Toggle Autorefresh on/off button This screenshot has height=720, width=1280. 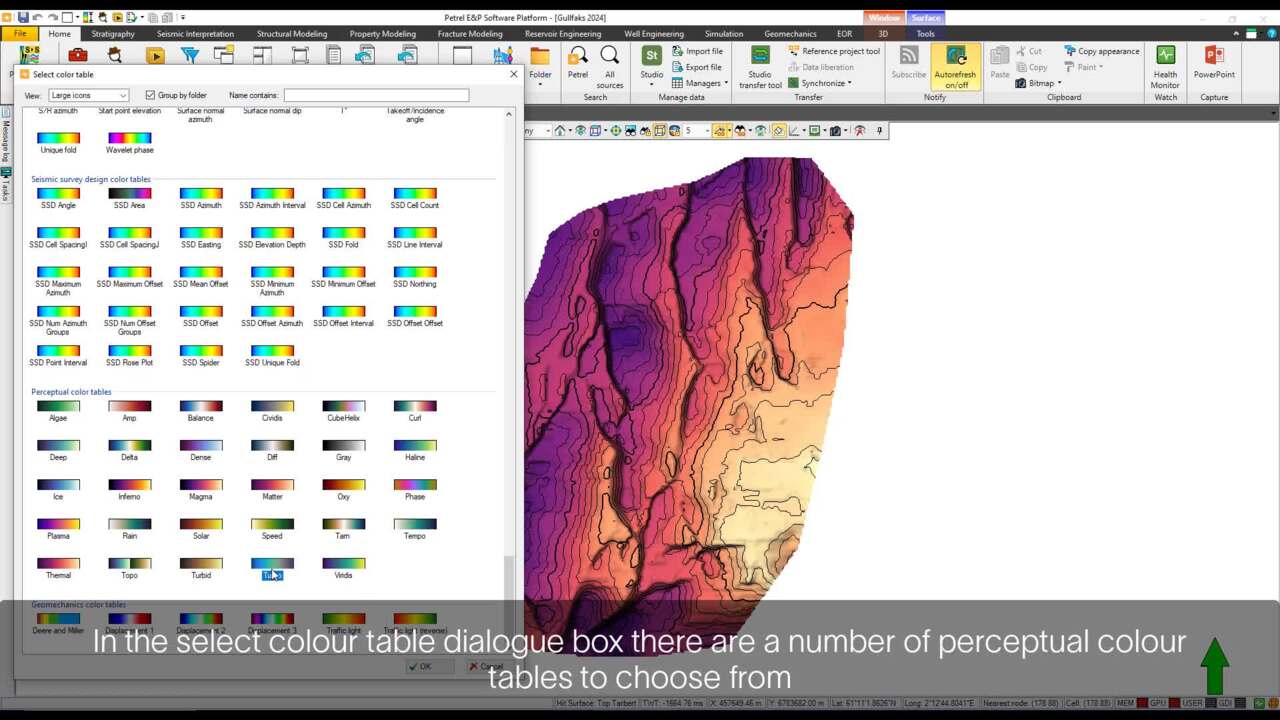click(x=955, y=67)
